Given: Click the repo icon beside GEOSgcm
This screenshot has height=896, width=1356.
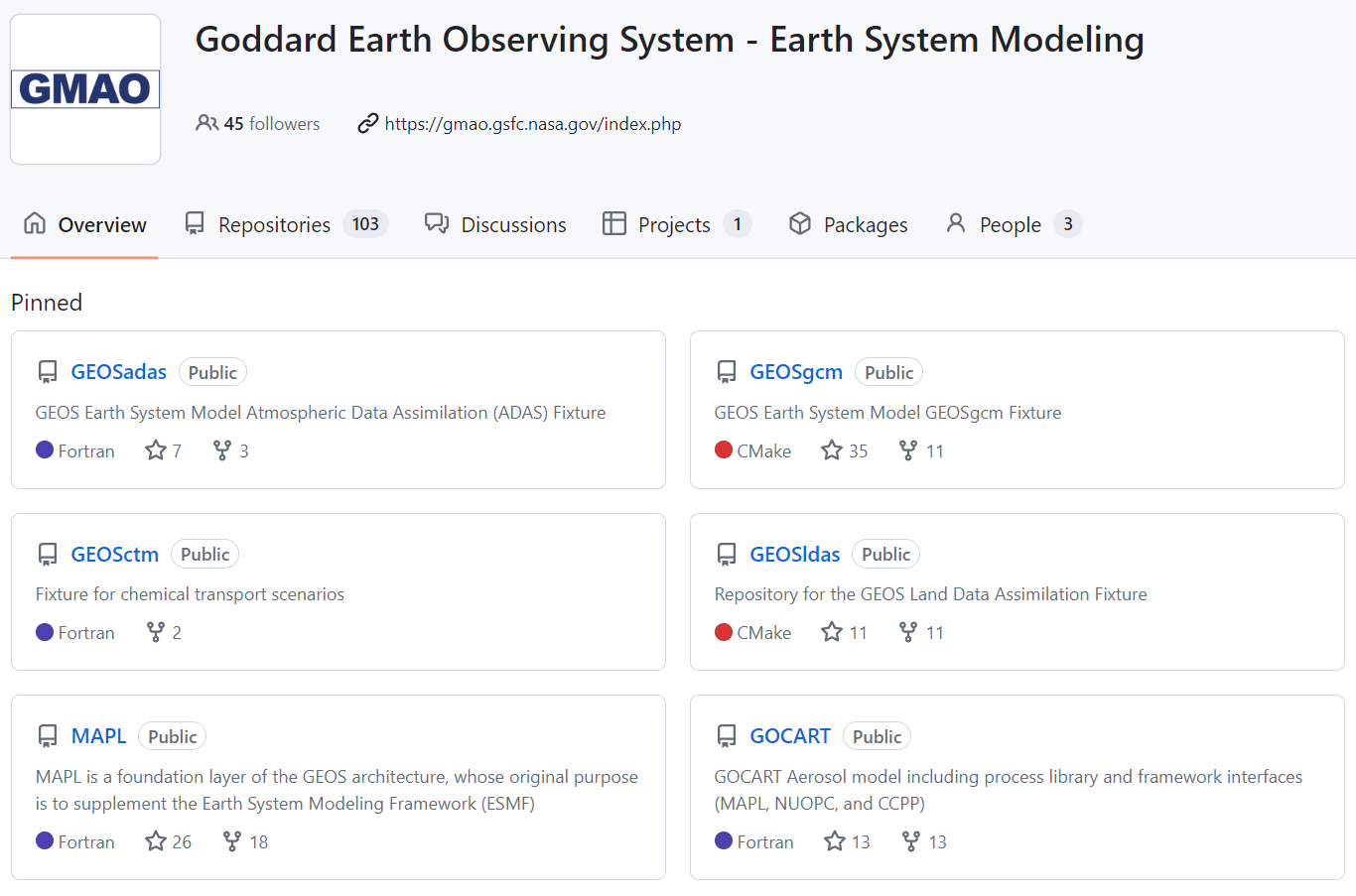Looking at the screenshot, I should pyautogui.click(x=727, y=372).
